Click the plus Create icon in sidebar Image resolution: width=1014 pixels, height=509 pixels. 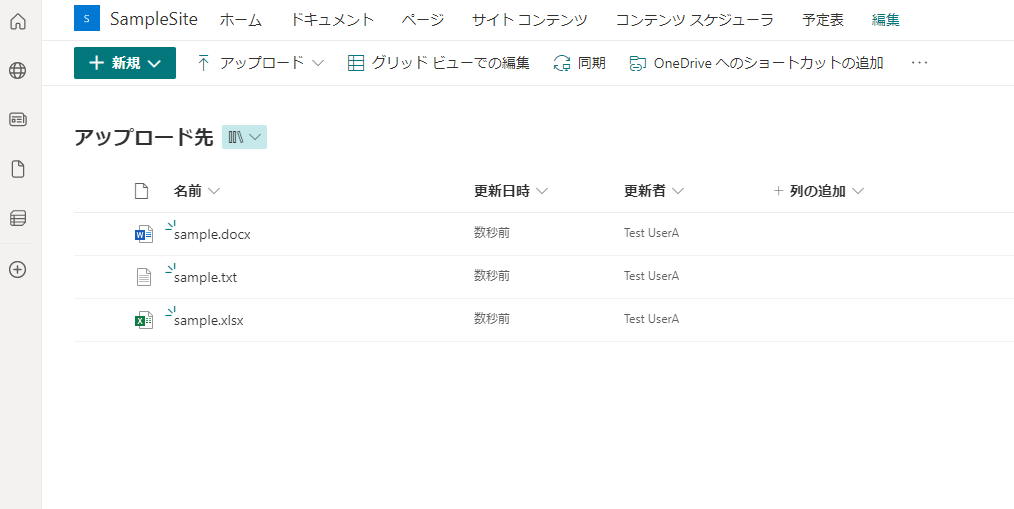point(18,270)
